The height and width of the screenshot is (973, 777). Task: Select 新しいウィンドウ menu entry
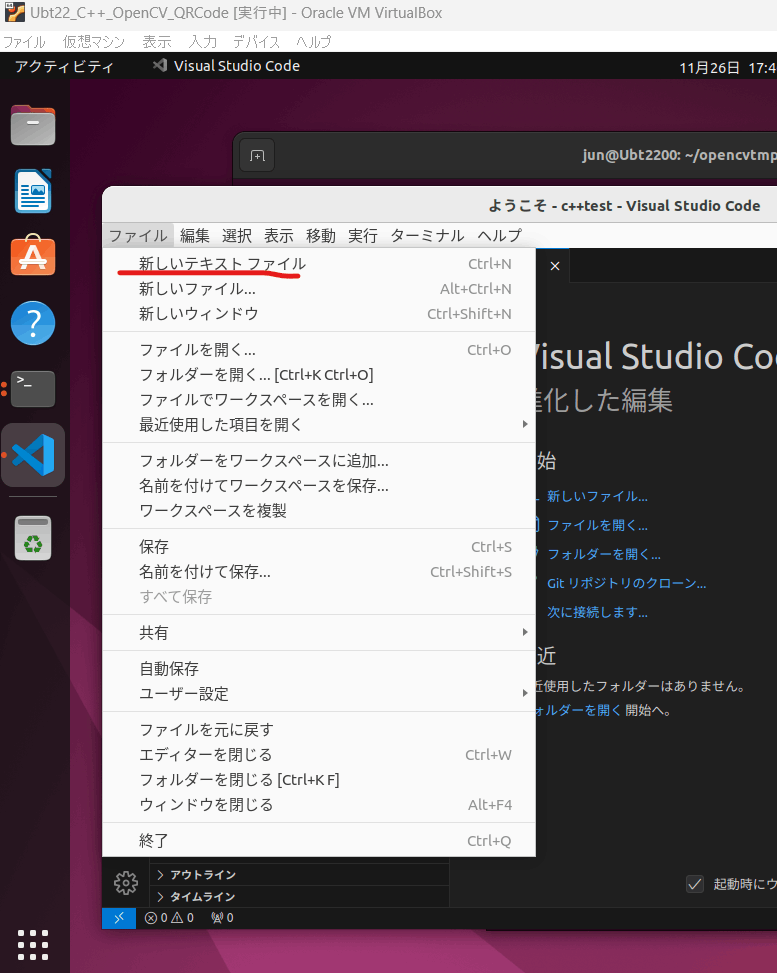319,313
